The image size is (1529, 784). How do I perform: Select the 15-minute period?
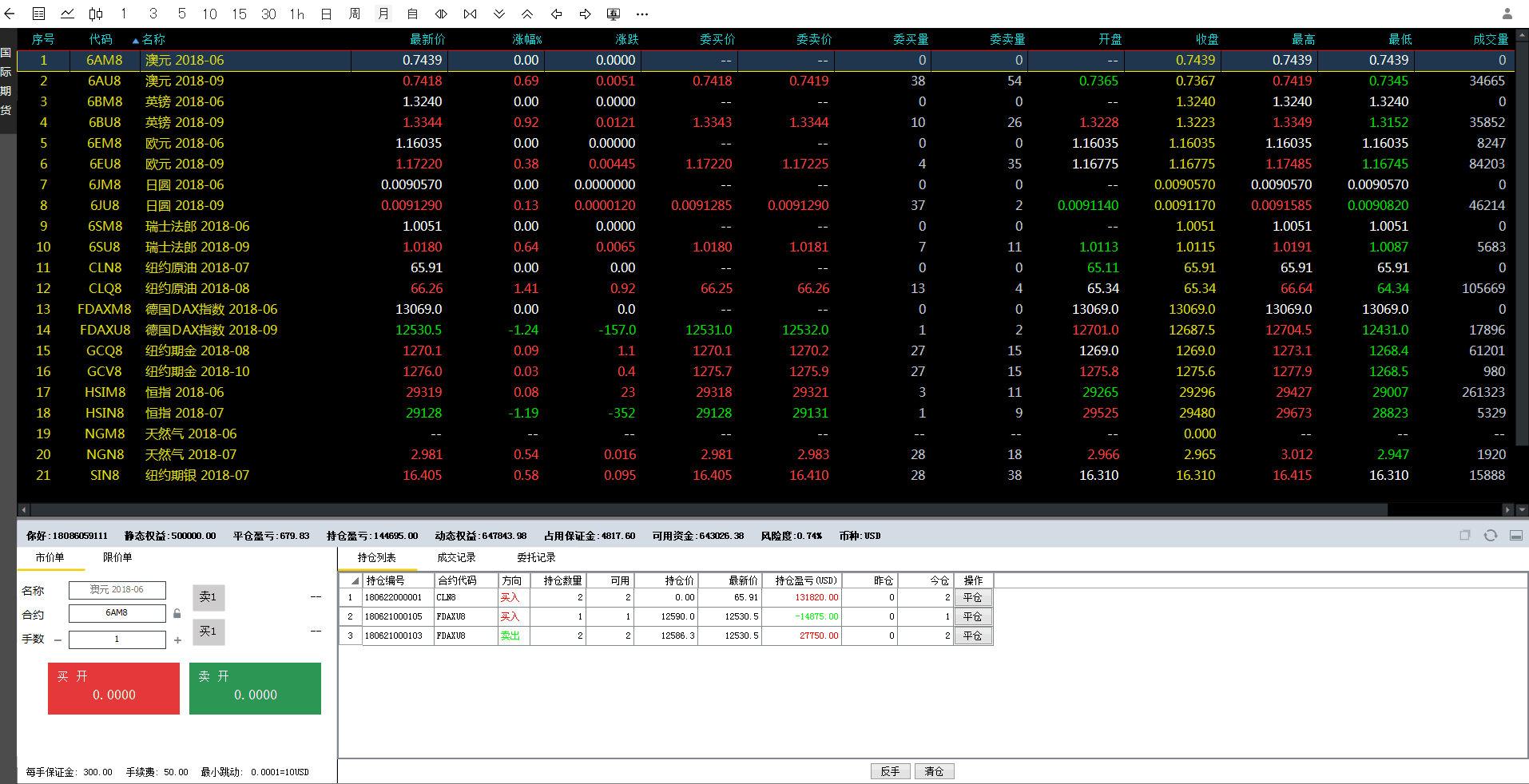tap(239, 14)
